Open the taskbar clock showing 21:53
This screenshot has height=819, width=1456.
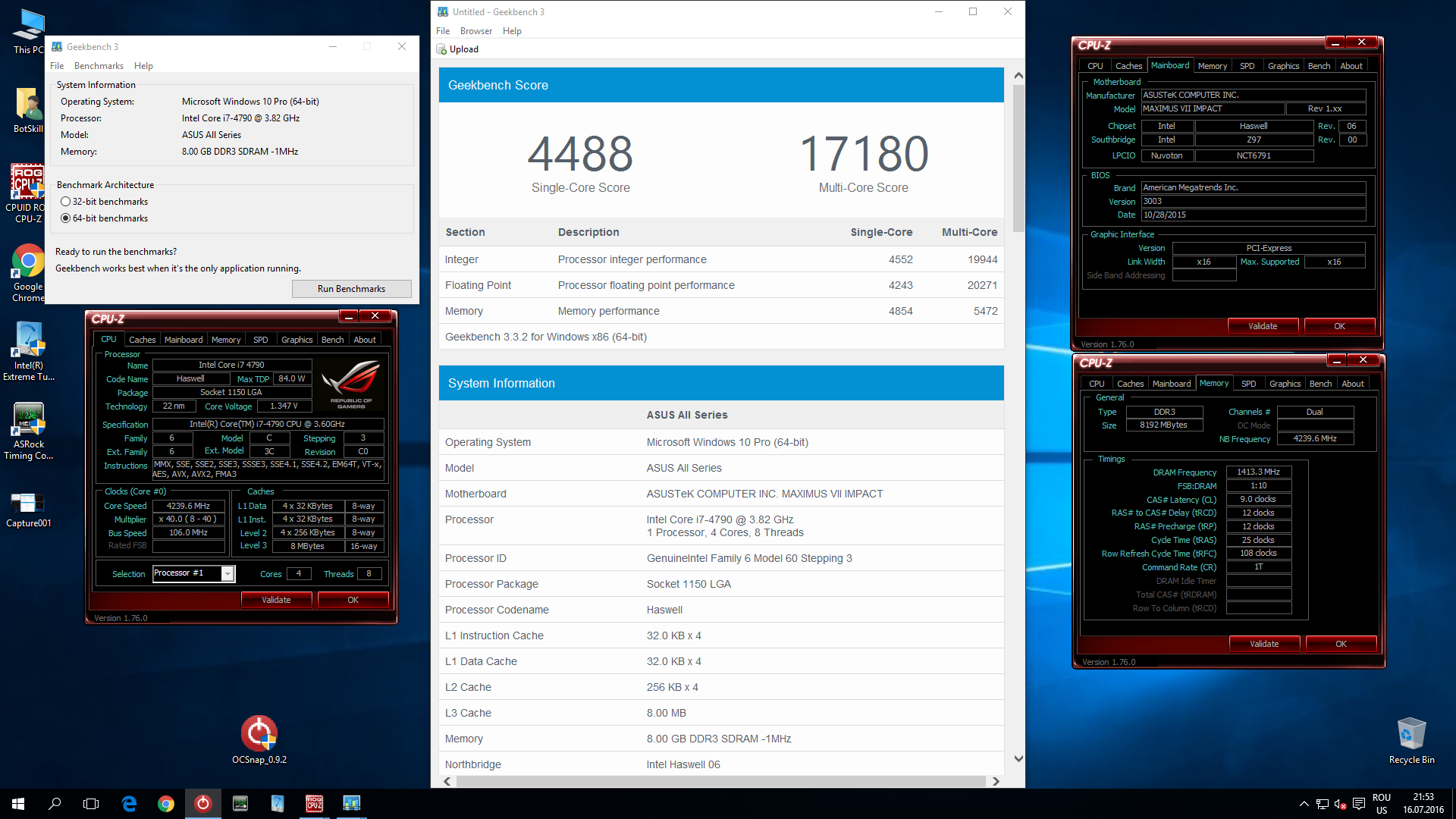pos(1423,804)
